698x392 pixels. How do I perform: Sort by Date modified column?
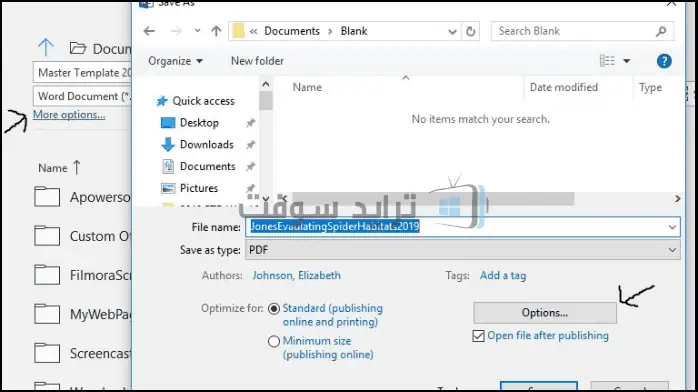(564, 87)
